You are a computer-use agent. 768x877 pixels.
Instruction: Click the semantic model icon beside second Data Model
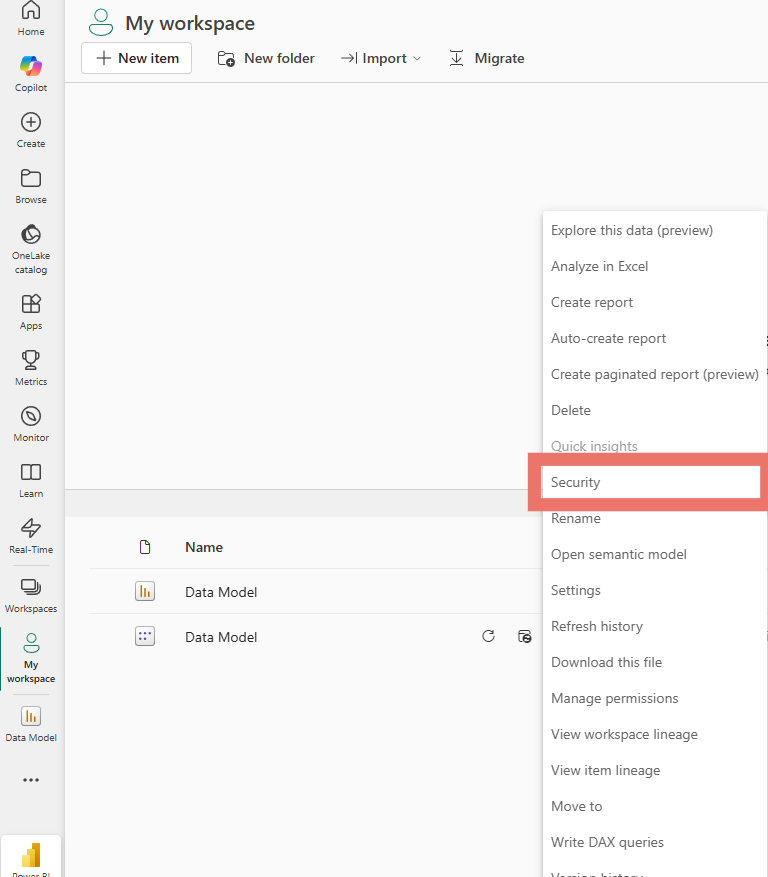(145, 636)
